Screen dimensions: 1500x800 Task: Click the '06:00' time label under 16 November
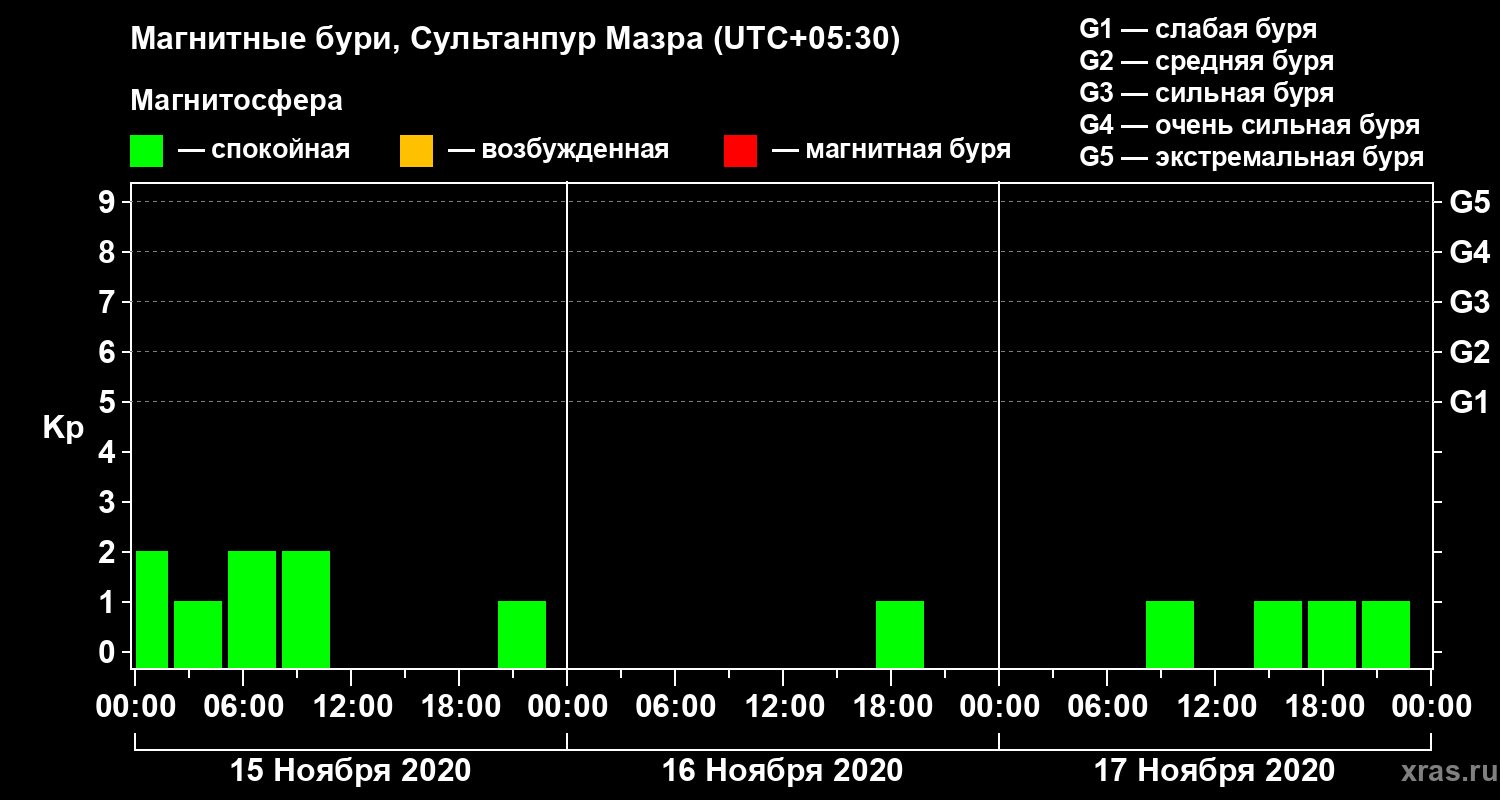[x=675, y=707]
